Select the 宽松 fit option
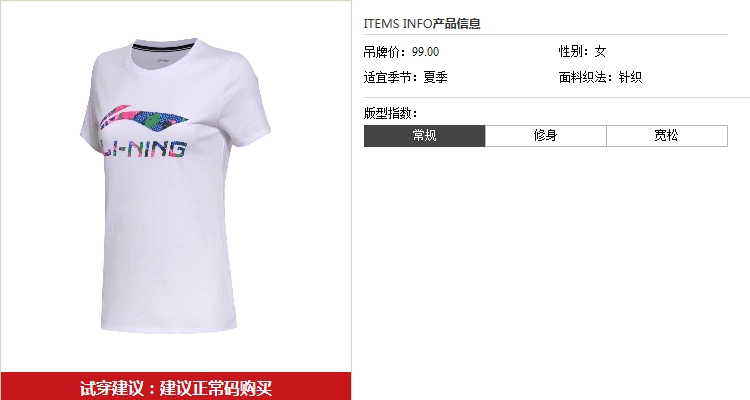 point(667,136)
